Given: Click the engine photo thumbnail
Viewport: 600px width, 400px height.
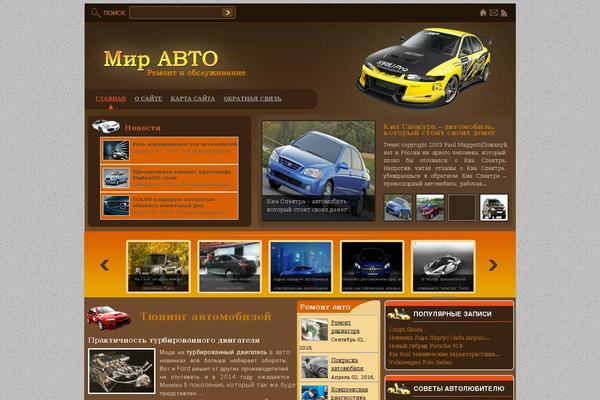Looking at the screenshot, I should (x=122, y=371).
